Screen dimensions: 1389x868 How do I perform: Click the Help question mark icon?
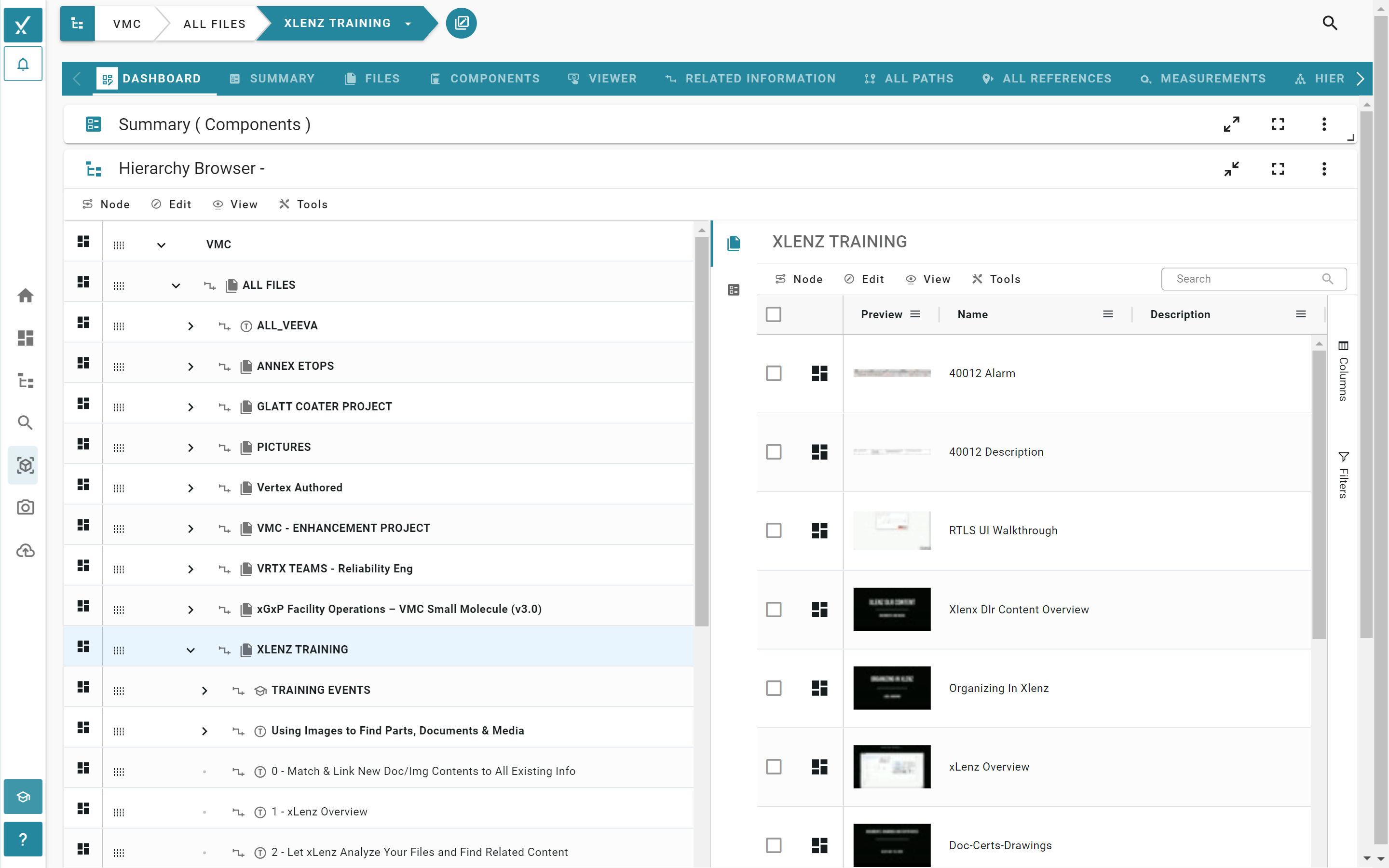23,839
